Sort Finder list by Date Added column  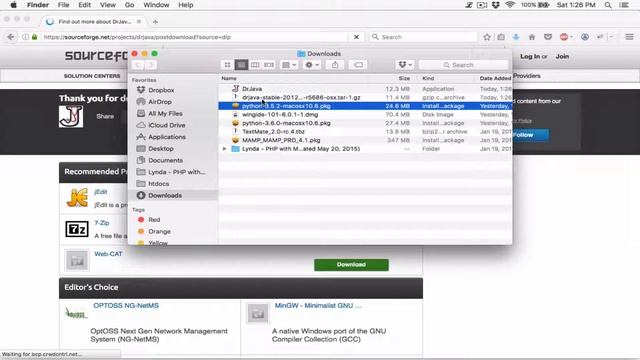(495, 78)
